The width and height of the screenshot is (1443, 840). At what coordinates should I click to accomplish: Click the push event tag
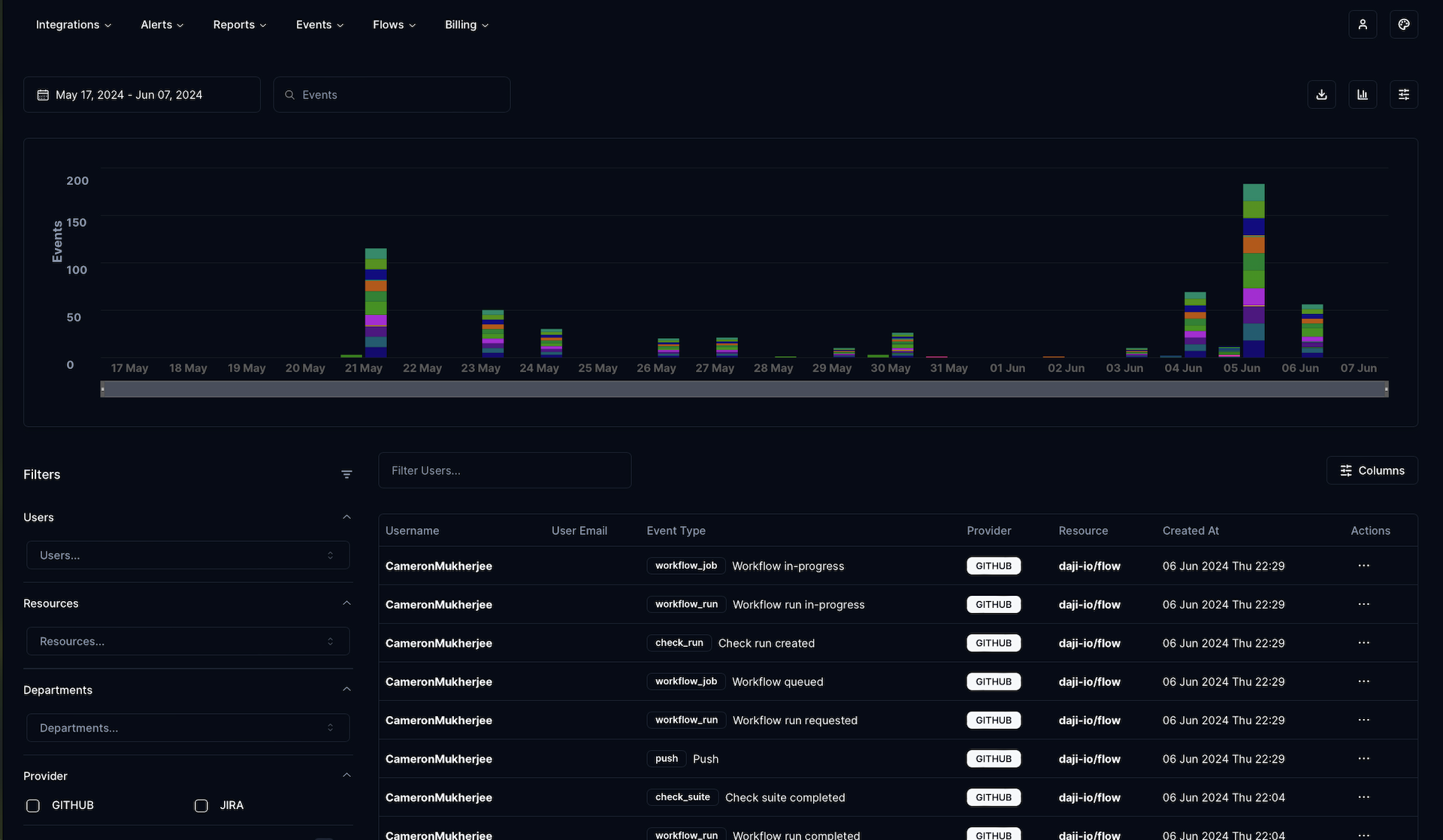(667, 759)
